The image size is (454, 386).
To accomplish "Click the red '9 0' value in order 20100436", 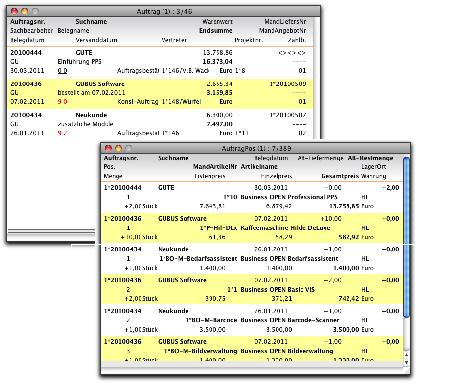I will click(62, 102).
